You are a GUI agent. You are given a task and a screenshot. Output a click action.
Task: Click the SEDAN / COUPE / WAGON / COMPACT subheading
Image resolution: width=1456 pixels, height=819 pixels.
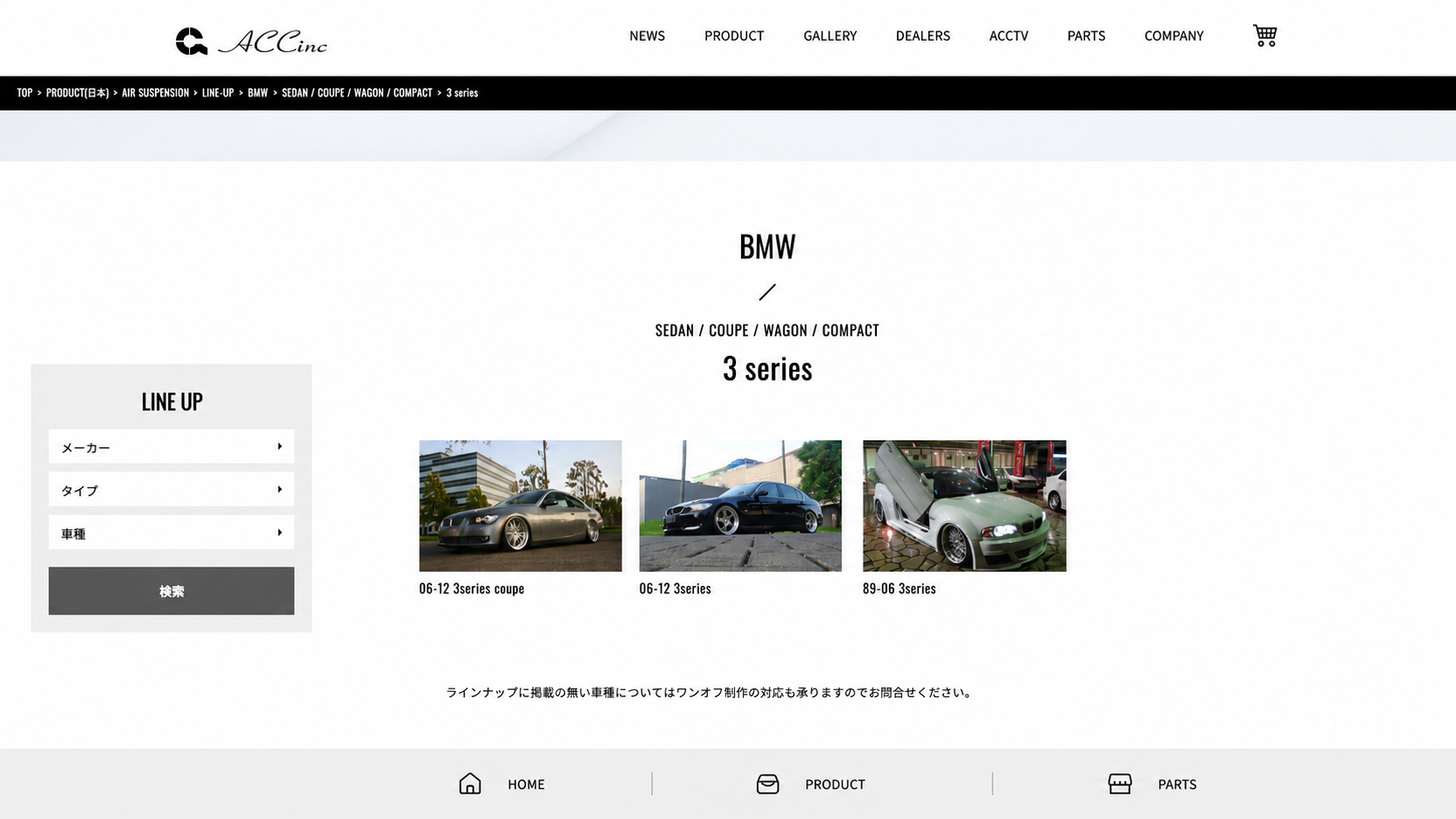coord(767,330)
